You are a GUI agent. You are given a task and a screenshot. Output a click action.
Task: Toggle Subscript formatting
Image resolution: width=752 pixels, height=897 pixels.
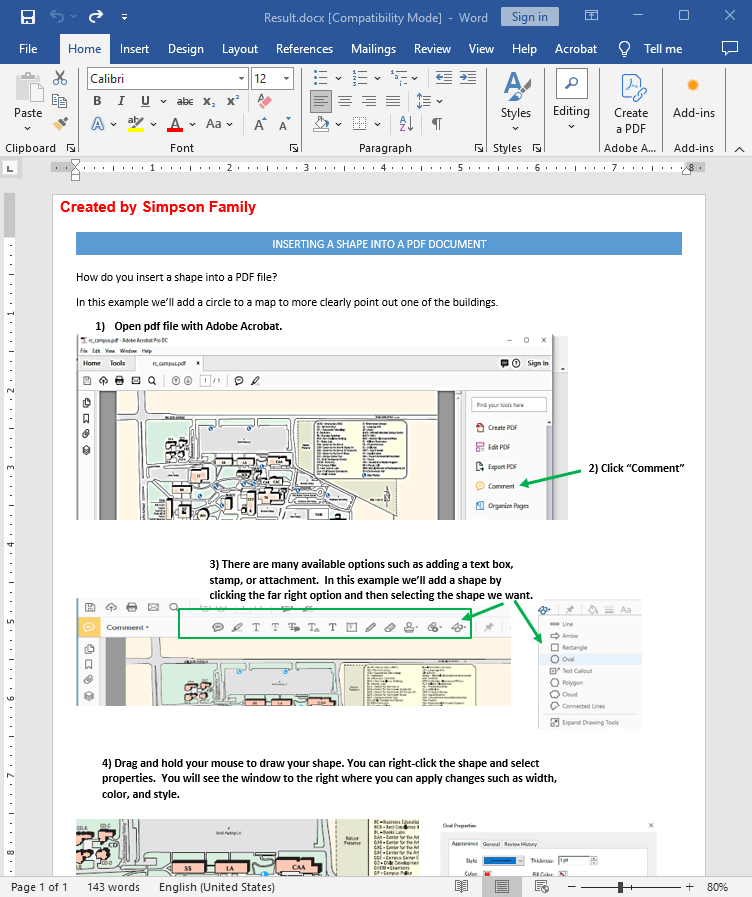pyautogui.click(x=209, y=101)
